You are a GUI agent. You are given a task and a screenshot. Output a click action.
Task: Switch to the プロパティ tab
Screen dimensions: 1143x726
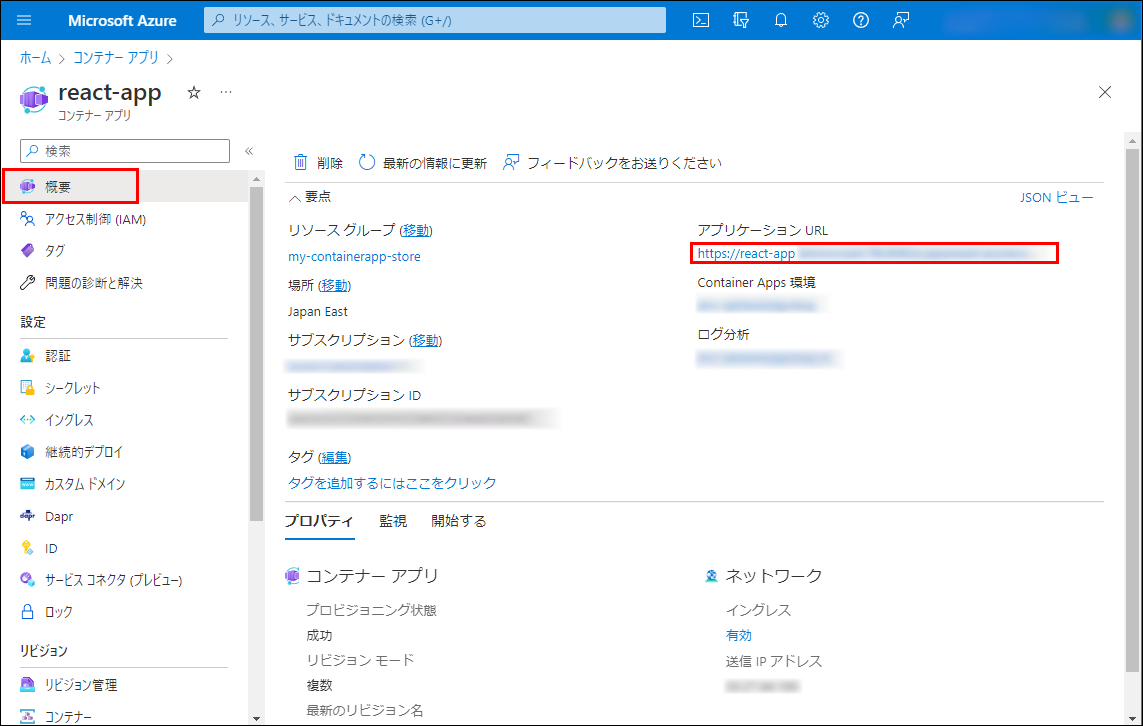tap(319, 521)
